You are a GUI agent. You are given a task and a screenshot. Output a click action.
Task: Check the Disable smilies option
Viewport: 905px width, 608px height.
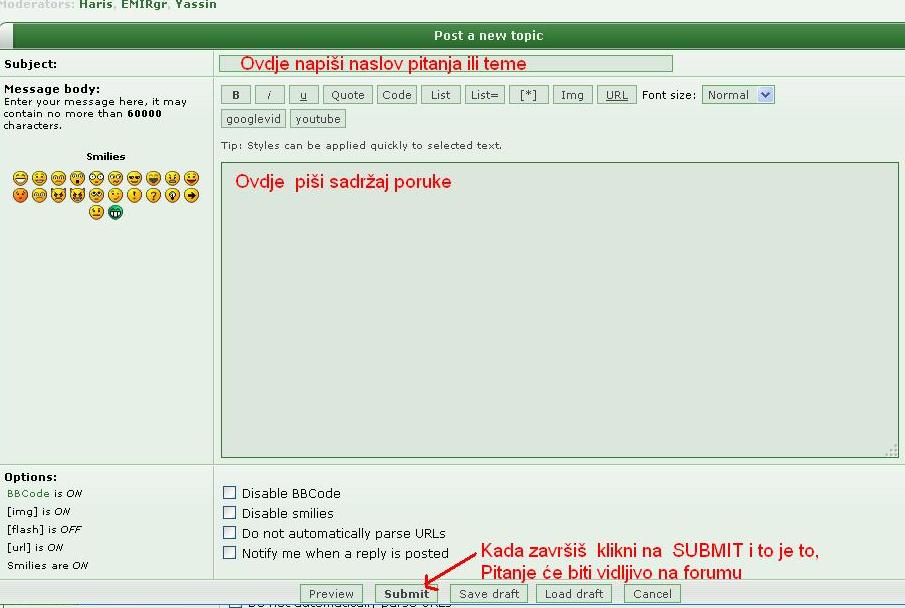[230, 513]
